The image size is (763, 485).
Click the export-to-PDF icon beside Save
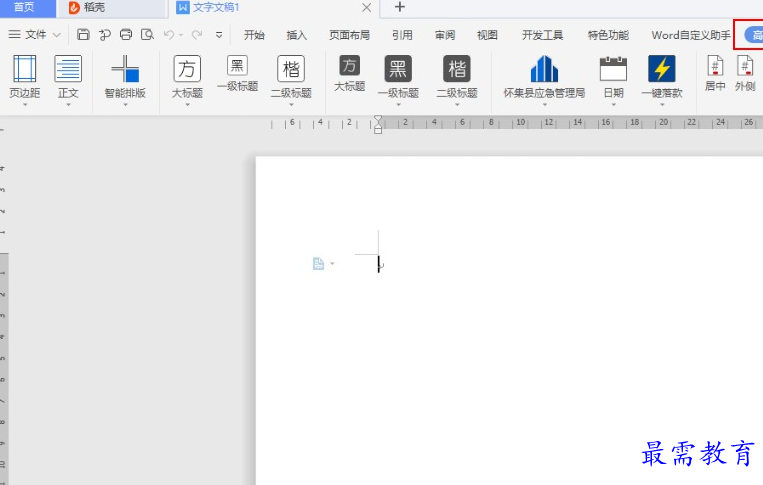105,35
